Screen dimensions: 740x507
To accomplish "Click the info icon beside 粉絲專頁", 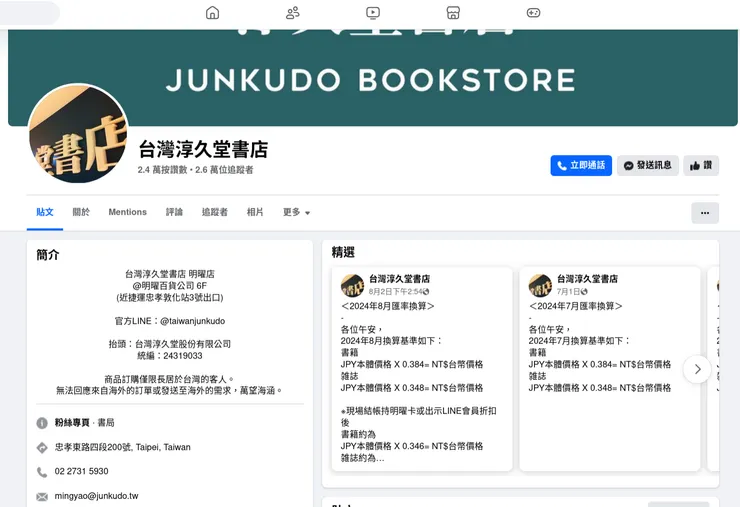I will click(x=42, y=423).
